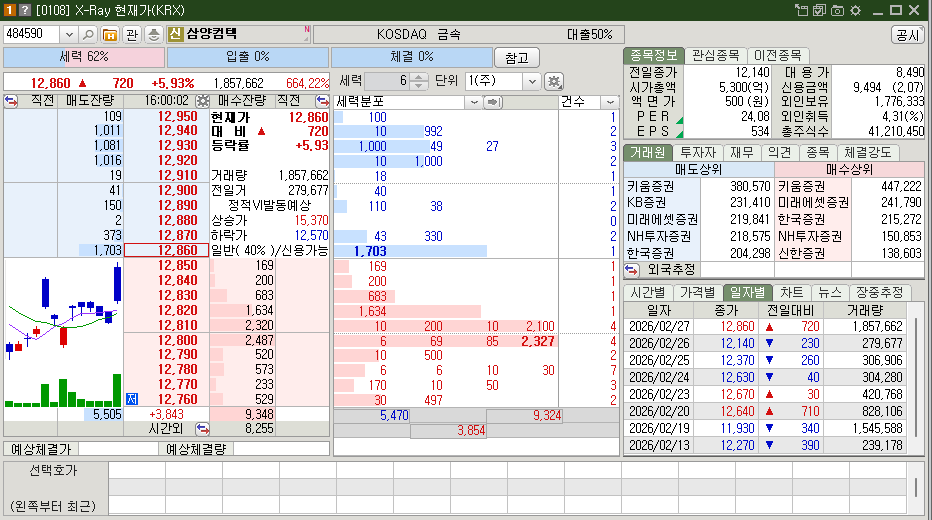
Task: Decrease 세력 value with down stepper
Action: (418, 86)
